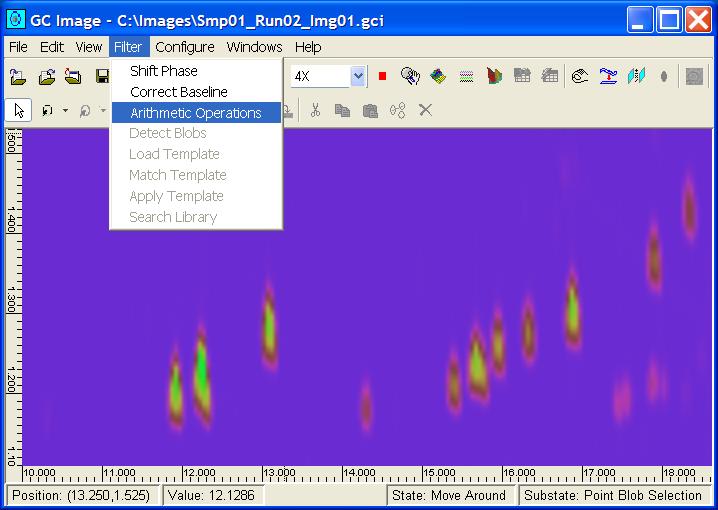Select Shift Phase menu entry
This screenshot has height=510, width=718.
pyautogui.click(x=164, y=71)
